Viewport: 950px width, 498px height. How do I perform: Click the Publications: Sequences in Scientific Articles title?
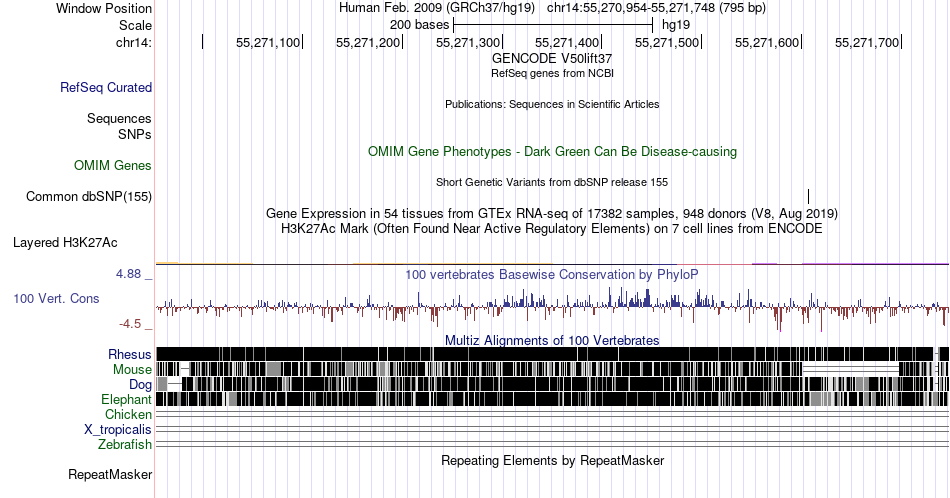coord(552,104)
